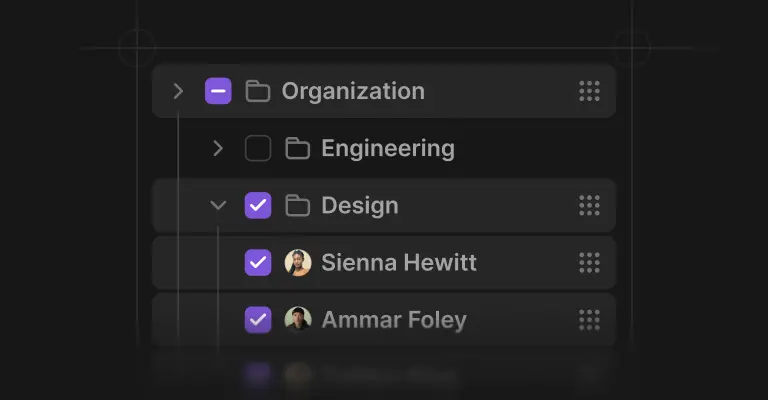
Task: Uncheck the Sienna Hewitt checkbox
Action: coord(258,263)
